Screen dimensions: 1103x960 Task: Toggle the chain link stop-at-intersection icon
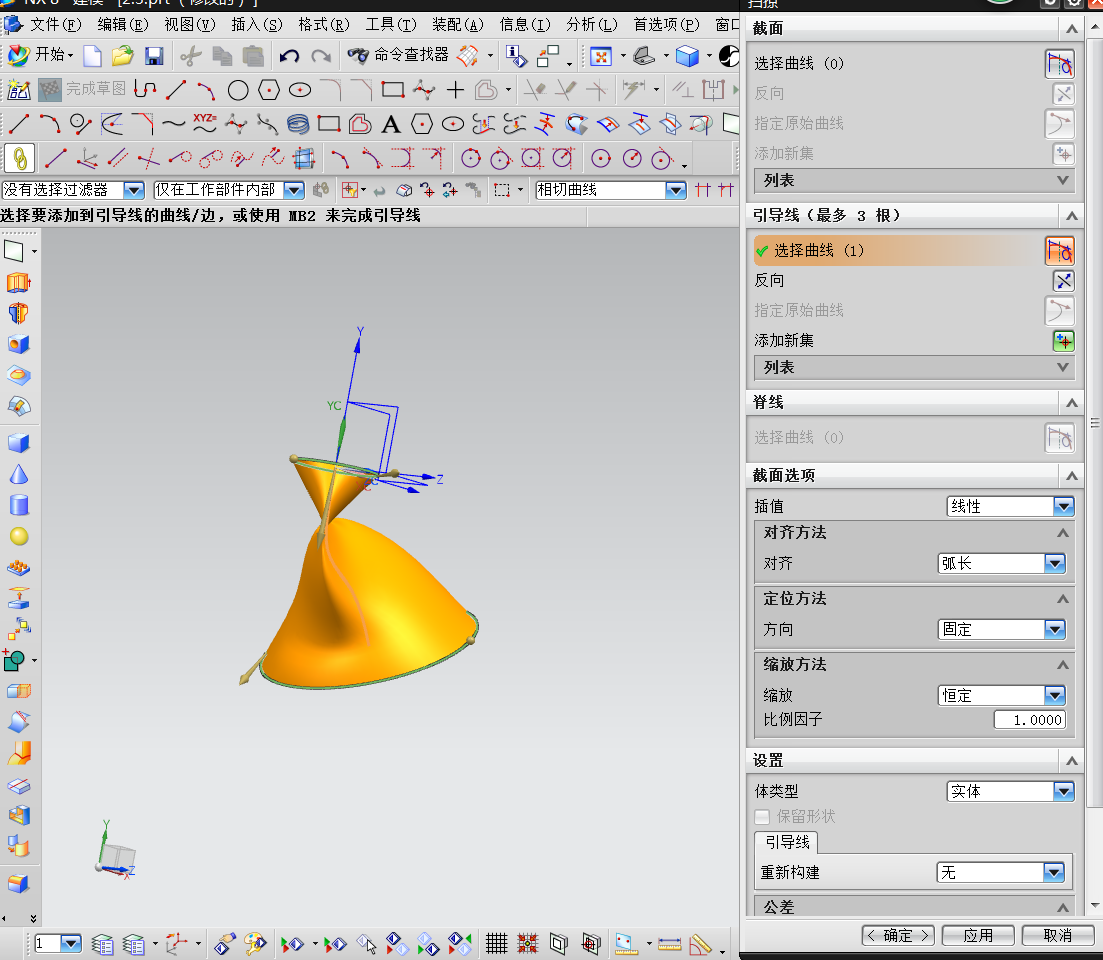point(20,158)
